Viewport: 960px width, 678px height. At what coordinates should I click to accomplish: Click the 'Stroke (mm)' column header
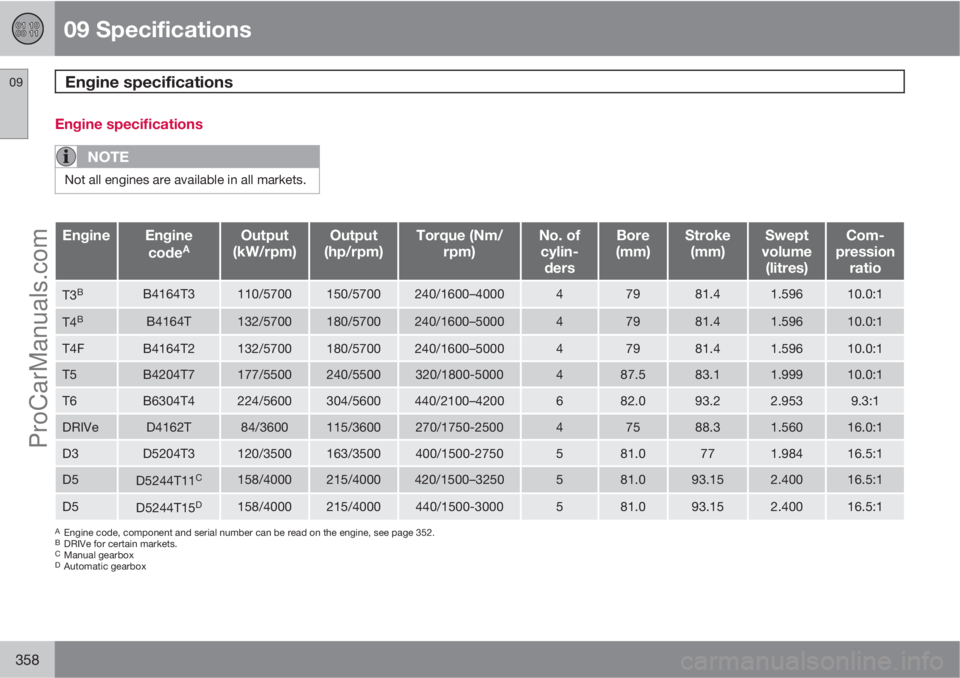[x=708, y=251]
